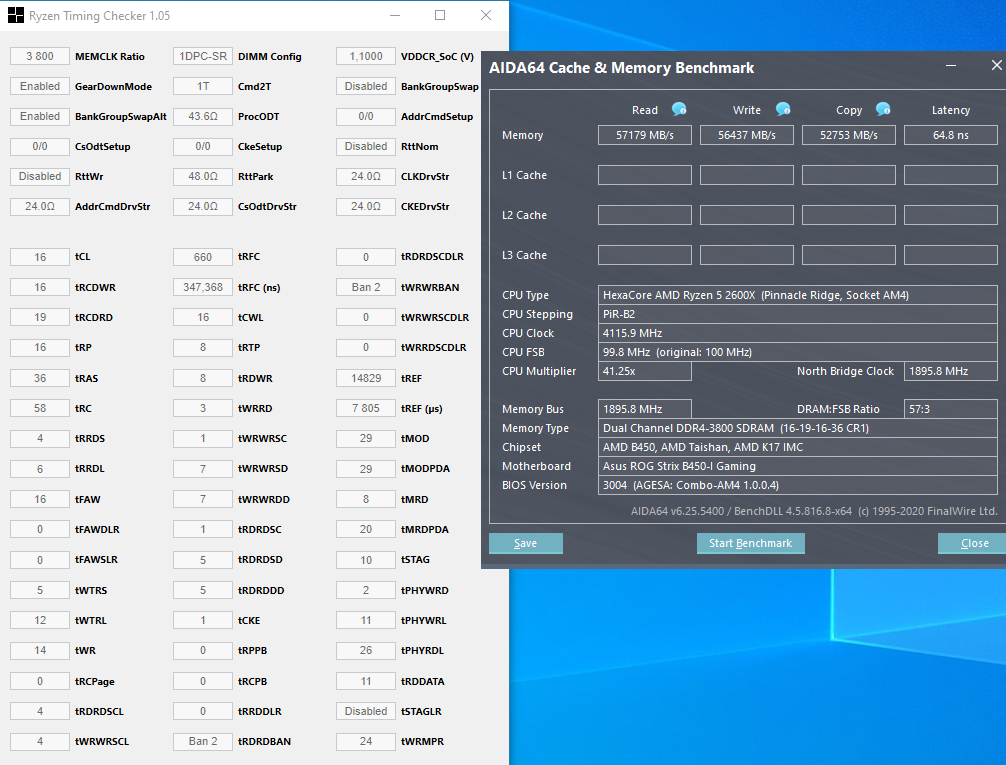Click Motherboard Asus ROG Strix field

click(x=797, y=466)
